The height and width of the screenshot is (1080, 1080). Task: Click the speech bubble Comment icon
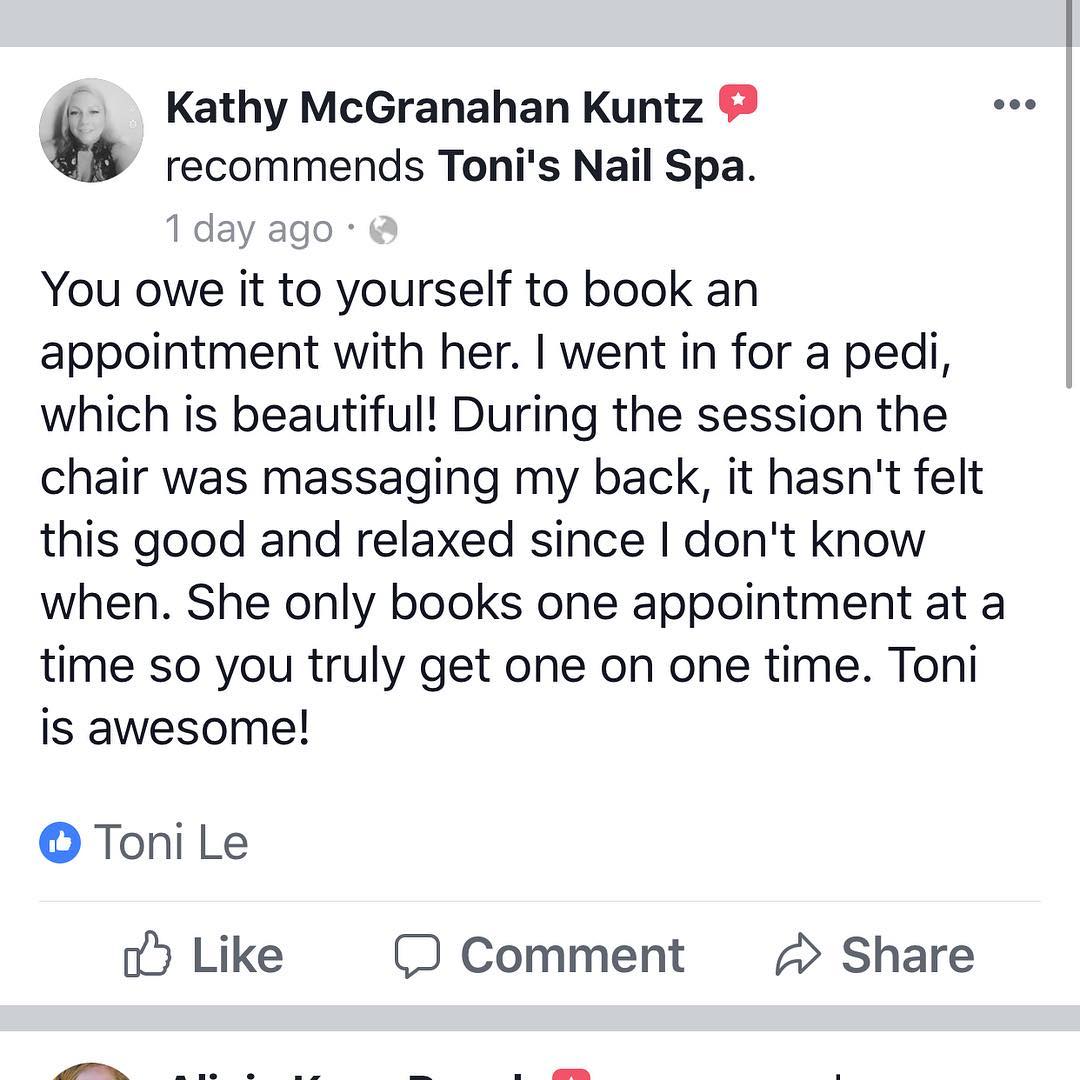click(x=417, y=955)
